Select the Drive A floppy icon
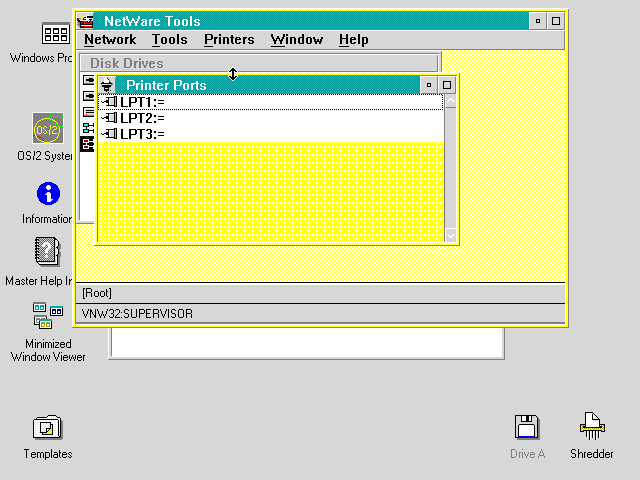The image size is (640, 480). pos(527,427)
